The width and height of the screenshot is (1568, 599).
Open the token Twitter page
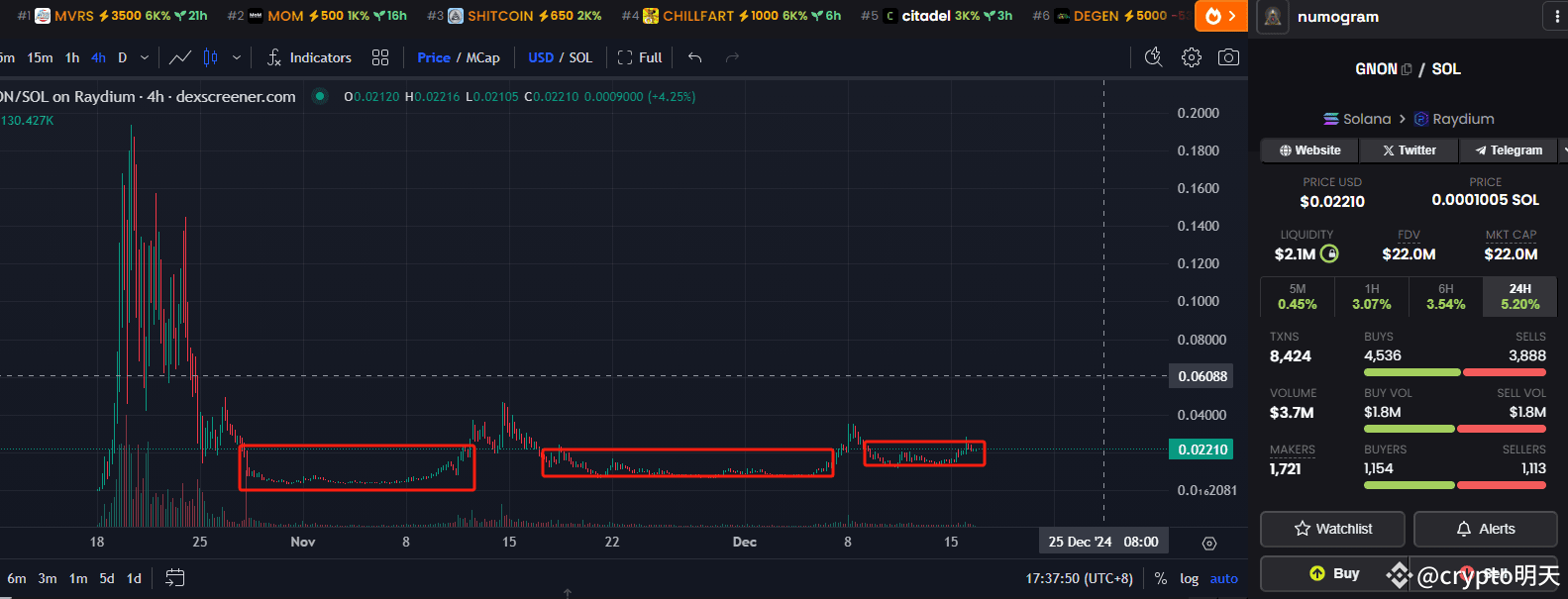[x=1410, y=150]
